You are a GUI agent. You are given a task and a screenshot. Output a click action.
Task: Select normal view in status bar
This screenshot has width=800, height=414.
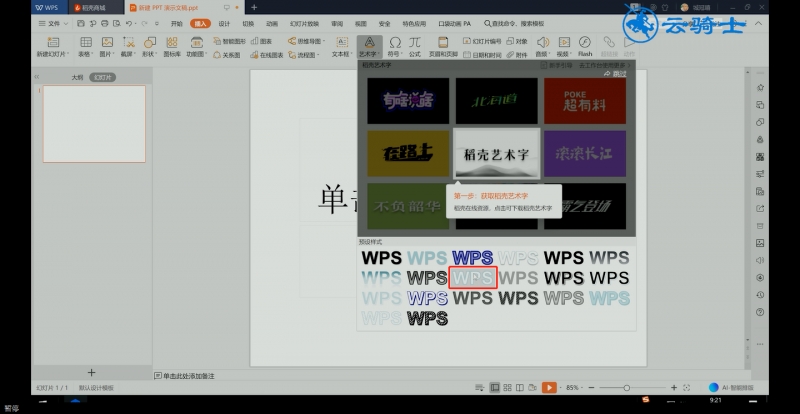click(x=494, y=388)
